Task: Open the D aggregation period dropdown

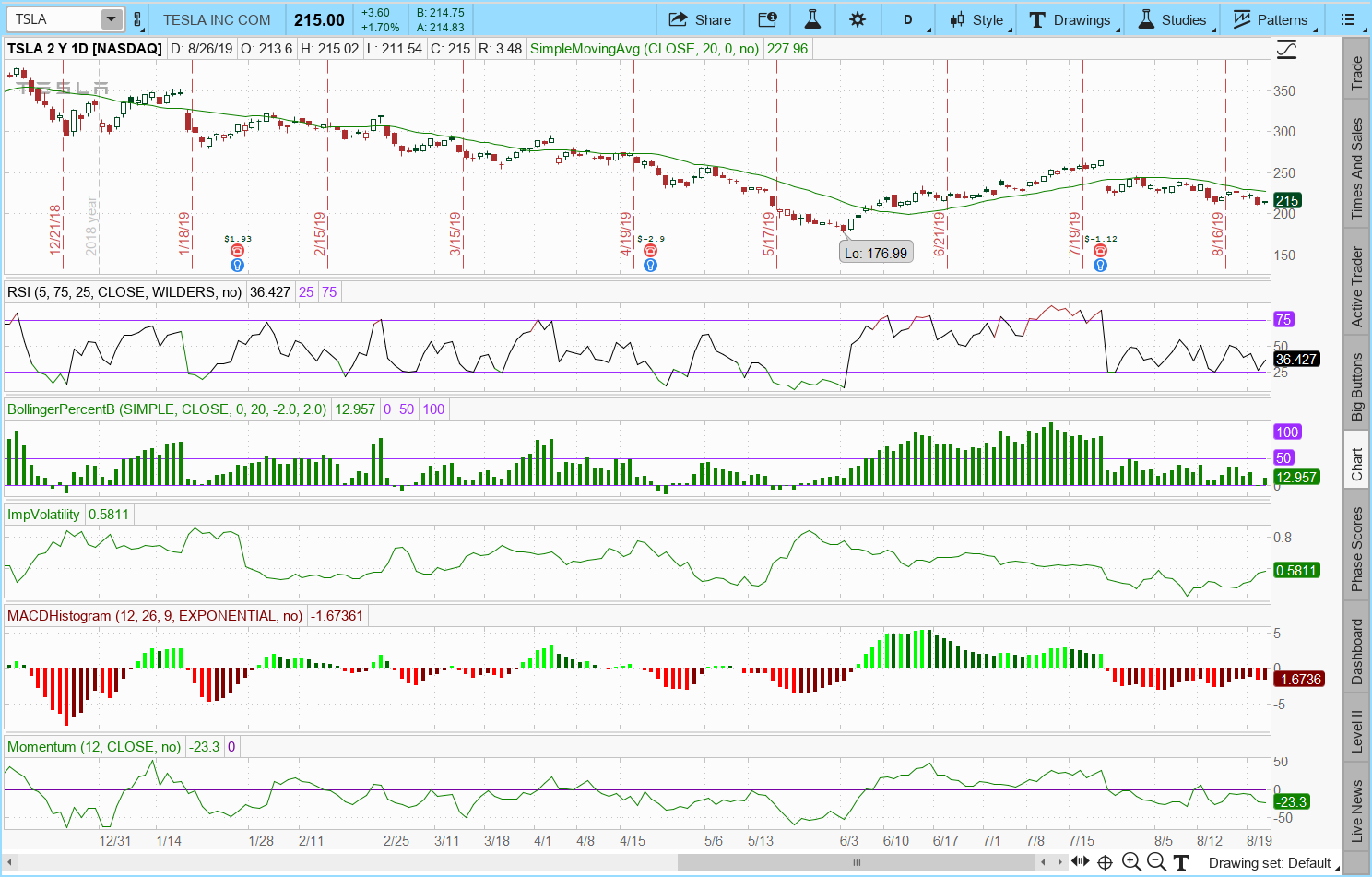Action: [908, 19]
